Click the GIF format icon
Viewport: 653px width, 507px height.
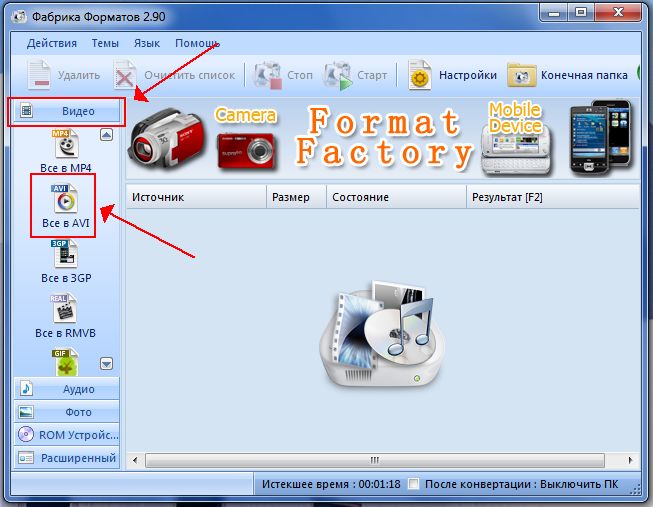point(65,363)
